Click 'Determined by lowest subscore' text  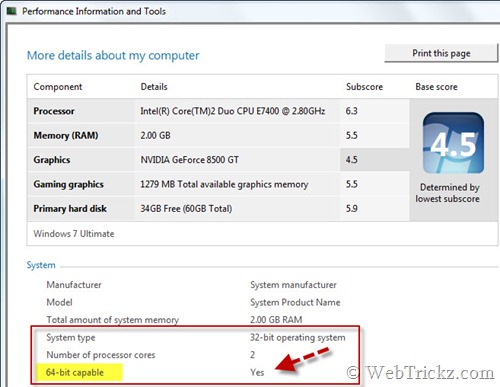tap(448, 193)
